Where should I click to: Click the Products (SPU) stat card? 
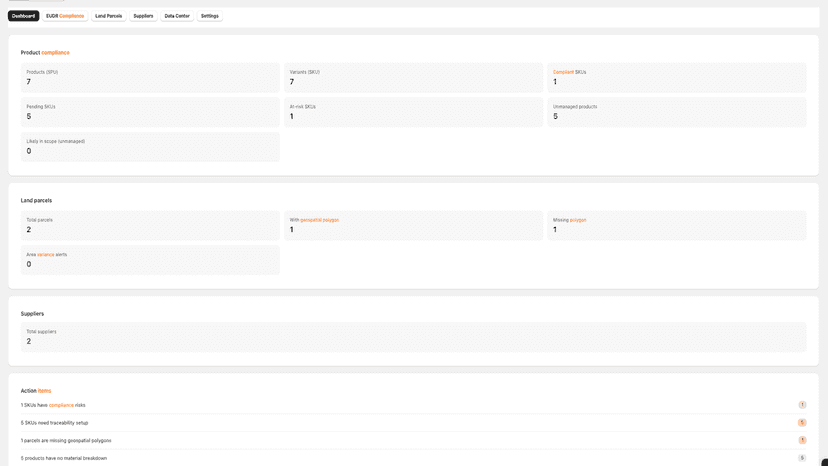pos(150,78)
